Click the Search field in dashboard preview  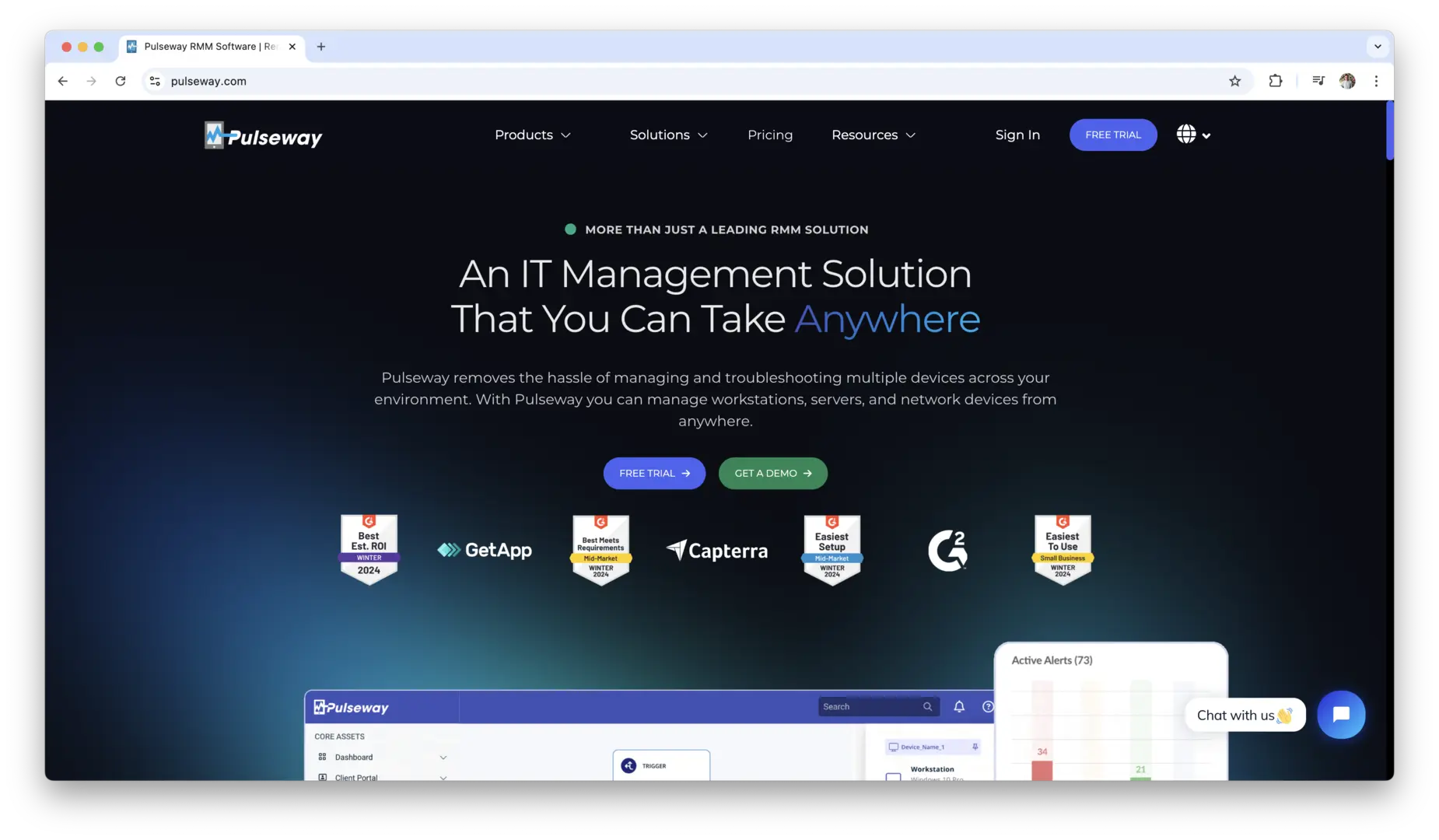pos(878,706)
